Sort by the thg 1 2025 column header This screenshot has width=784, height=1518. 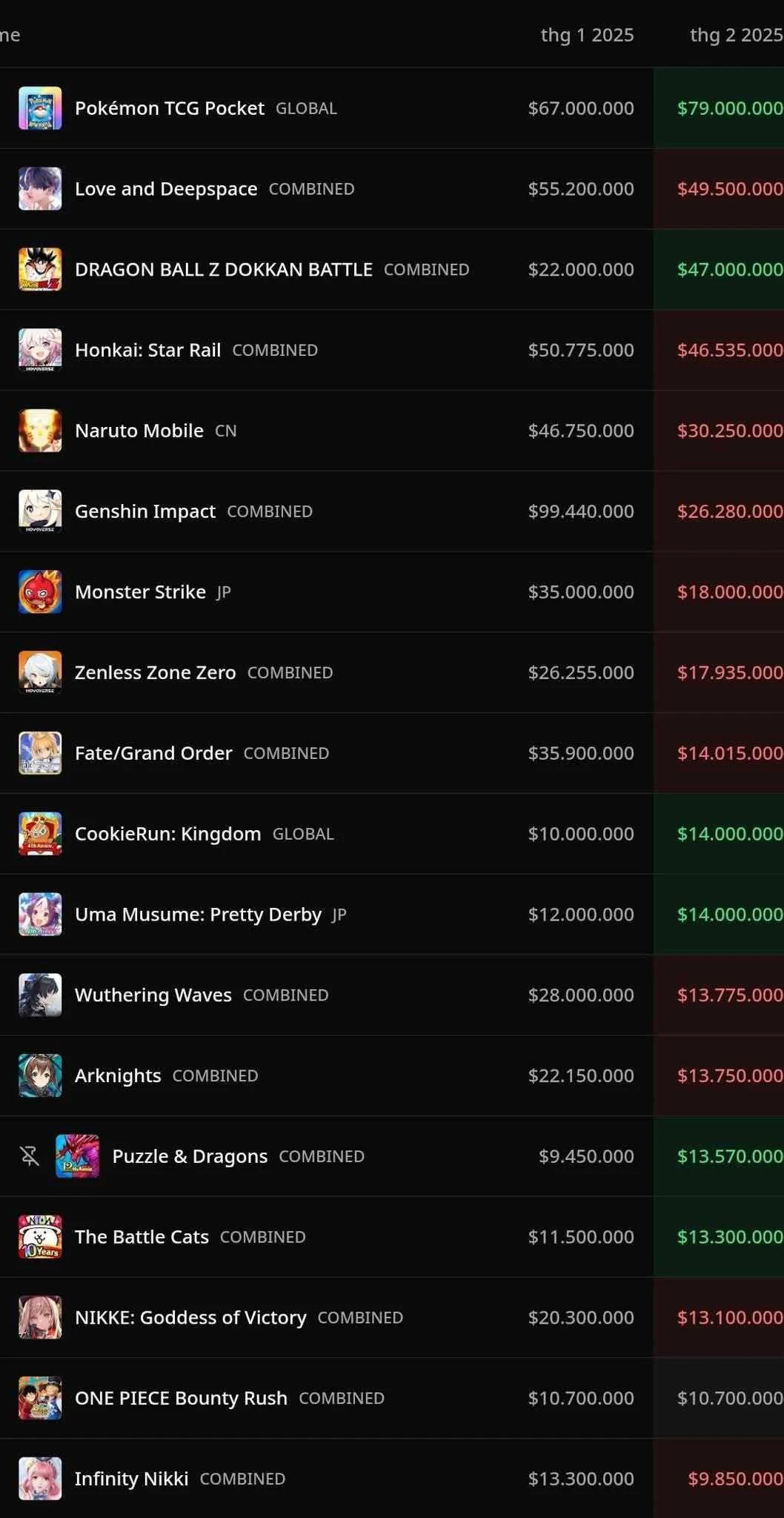[x=587, y=35]
